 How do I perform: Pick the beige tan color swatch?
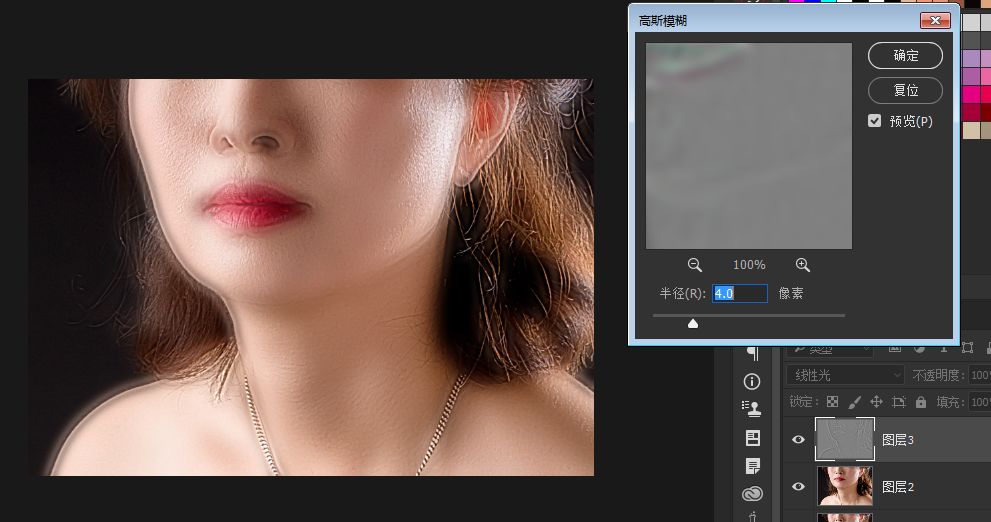[x=971, y=130]
